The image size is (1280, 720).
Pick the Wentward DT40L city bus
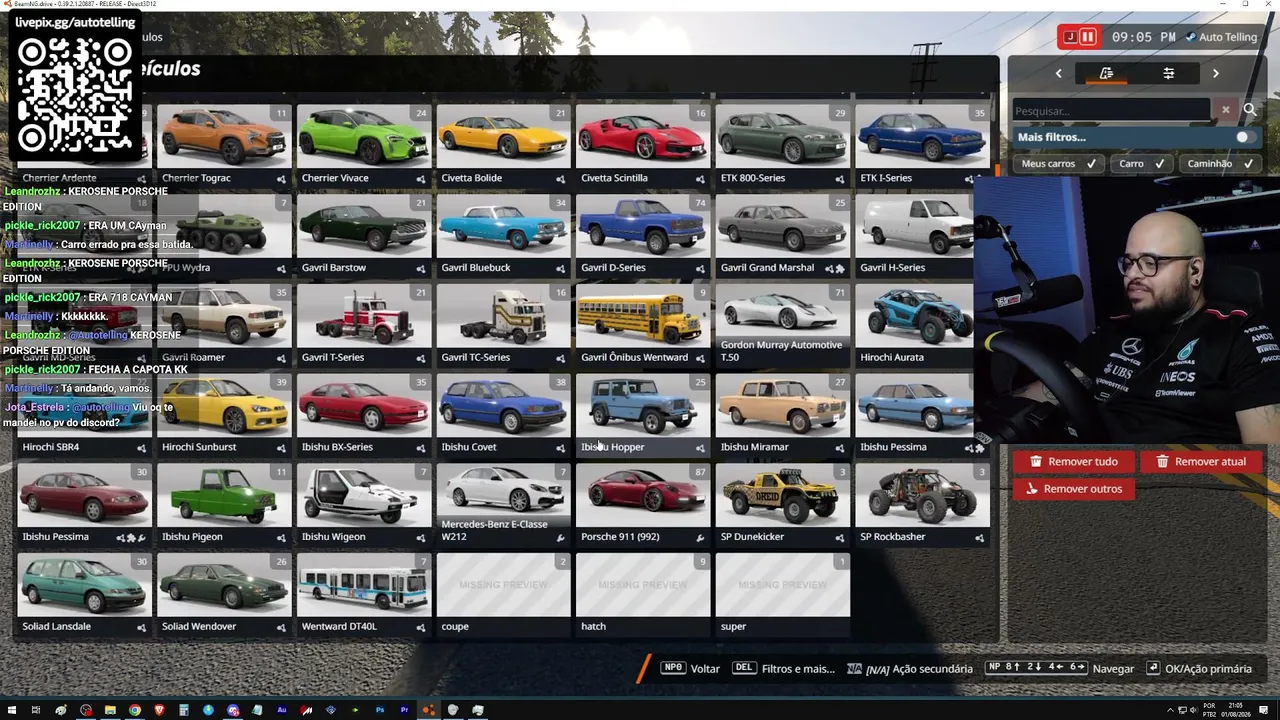(x=364, y=595)
